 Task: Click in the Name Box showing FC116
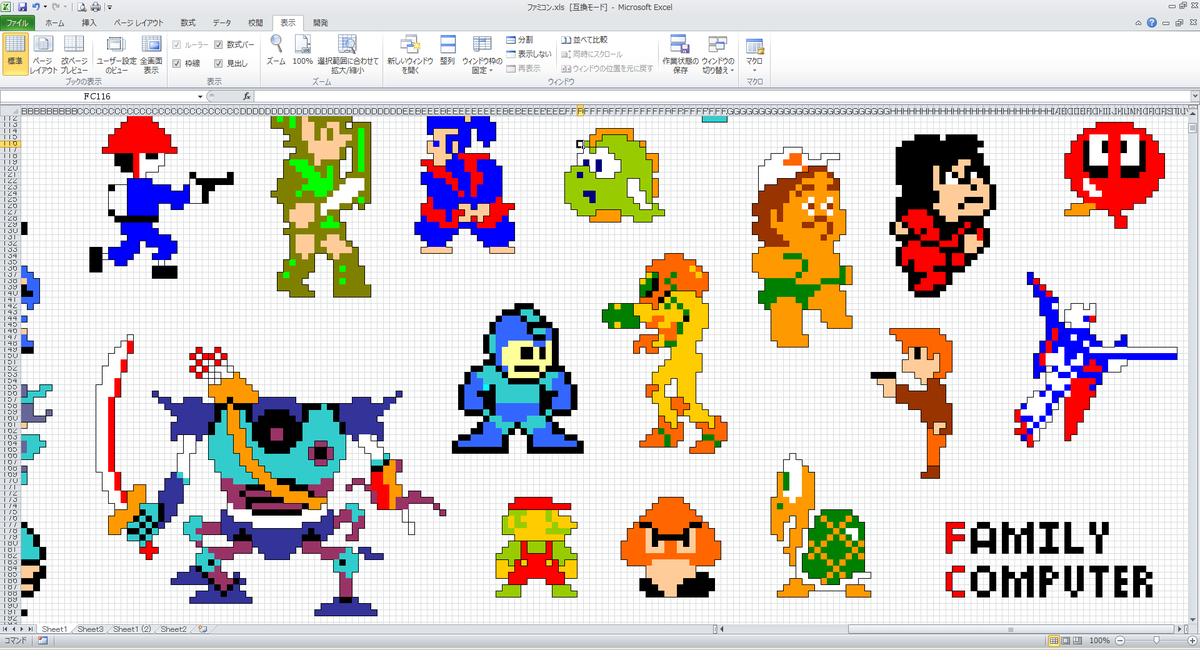98,96
